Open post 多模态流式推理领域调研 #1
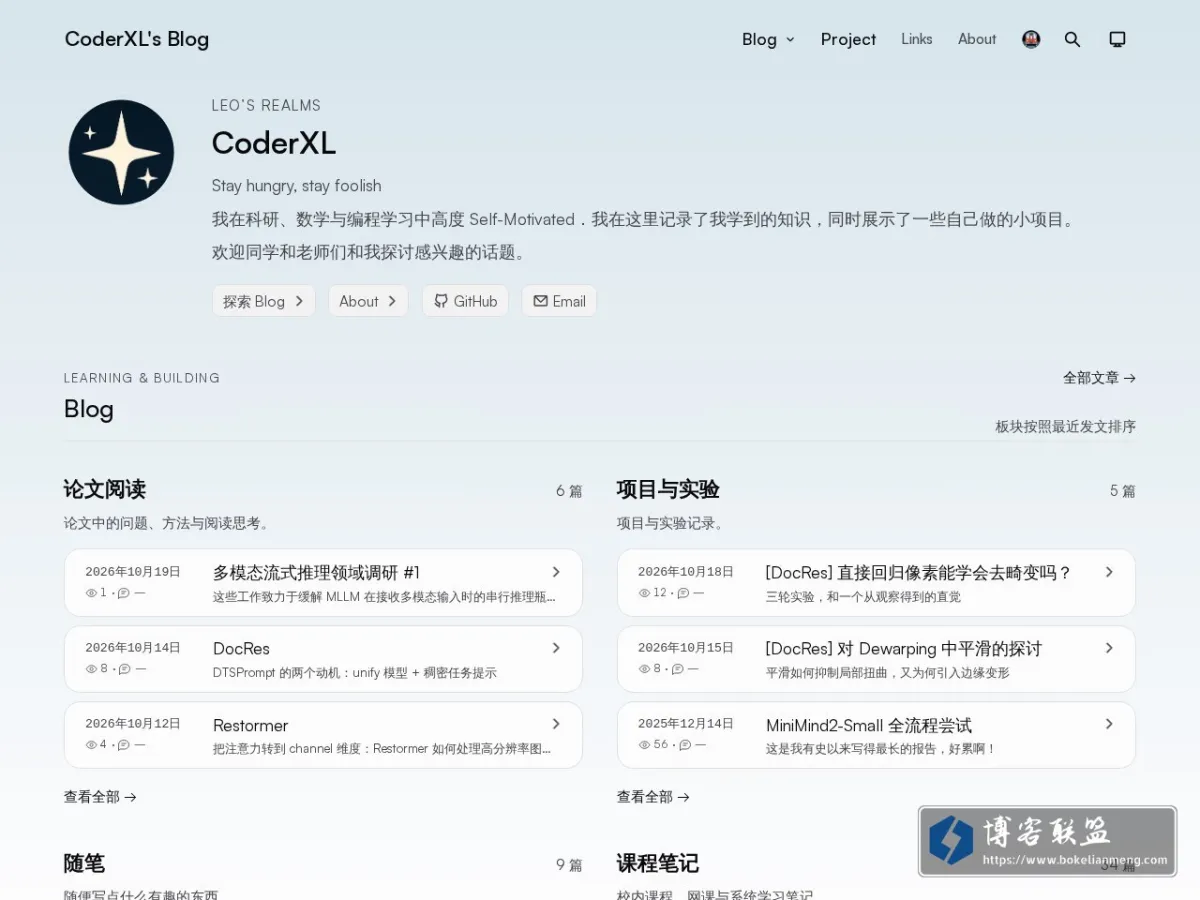The width and height of the screenshot is (1200, 900). click(316, 572)
